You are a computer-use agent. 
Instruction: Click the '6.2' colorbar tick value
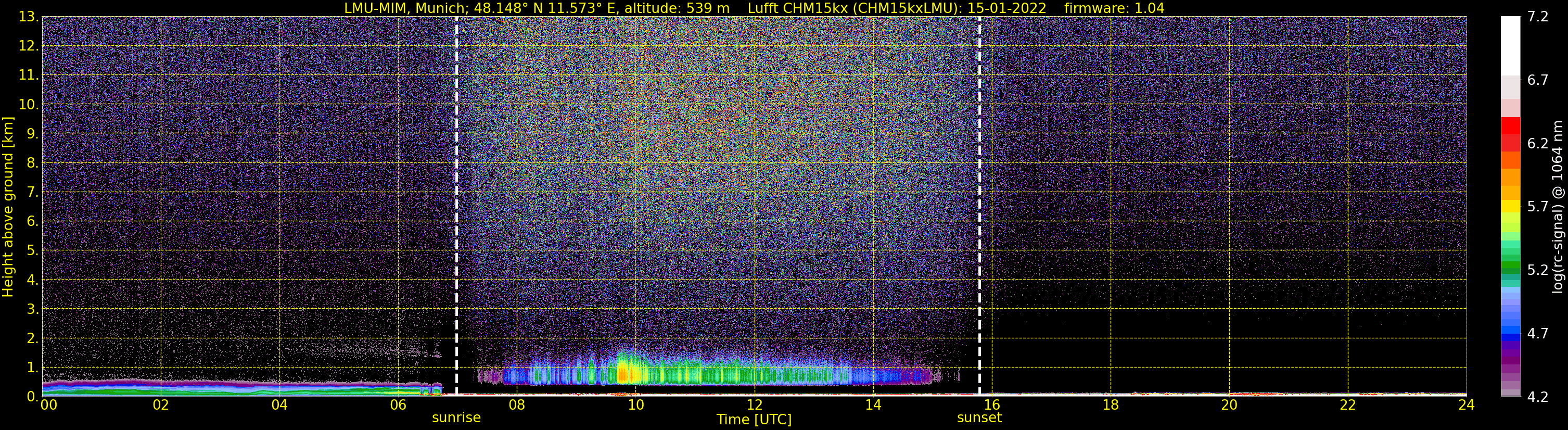pyautogui.click(x=1538, y=143)
